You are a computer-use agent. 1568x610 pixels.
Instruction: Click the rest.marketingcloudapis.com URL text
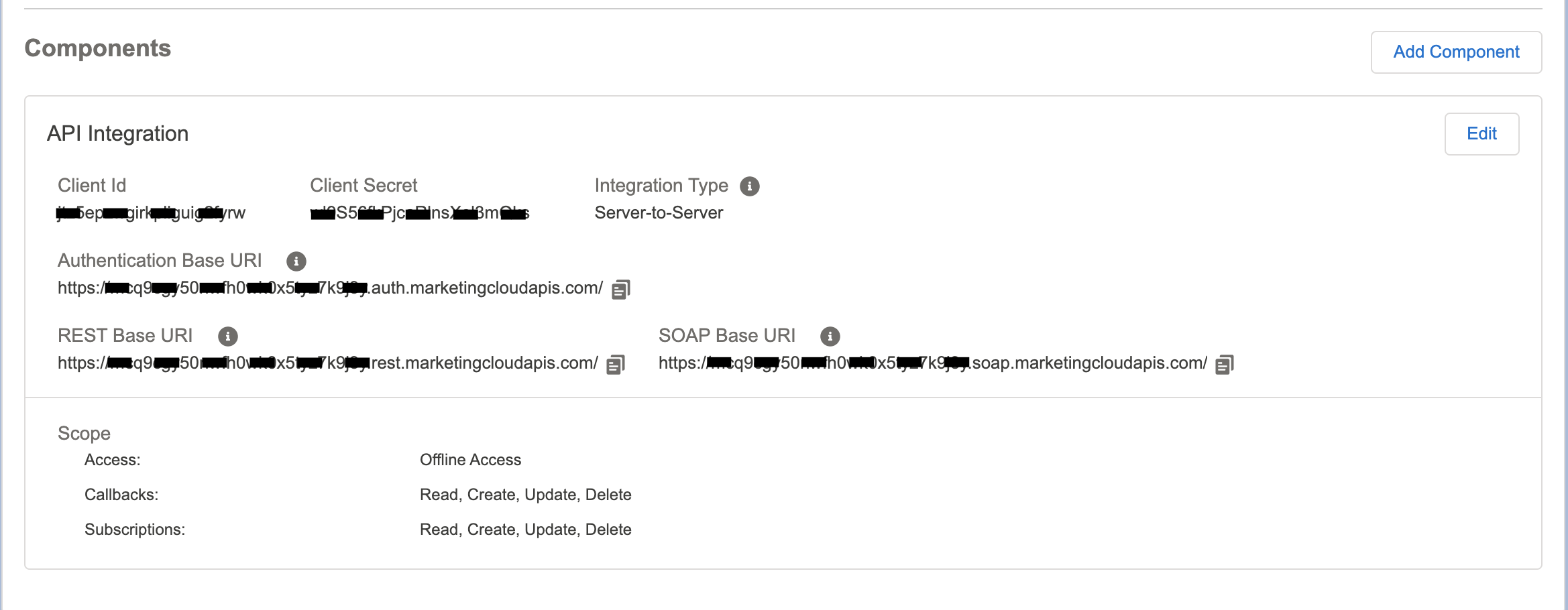327,363
